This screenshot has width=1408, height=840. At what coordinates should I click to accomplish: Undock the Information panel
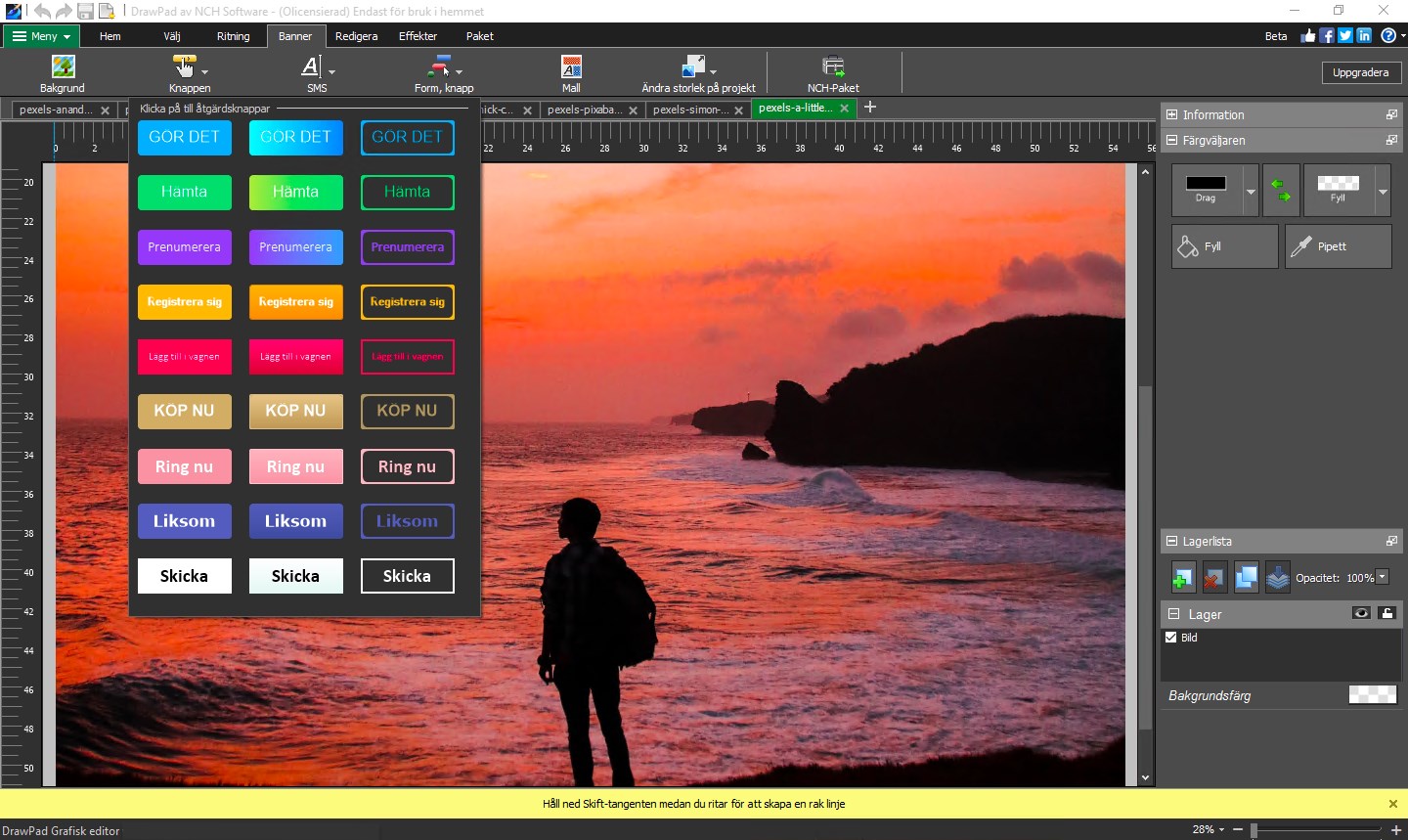pyautogui.click(x=1391, y=114)
